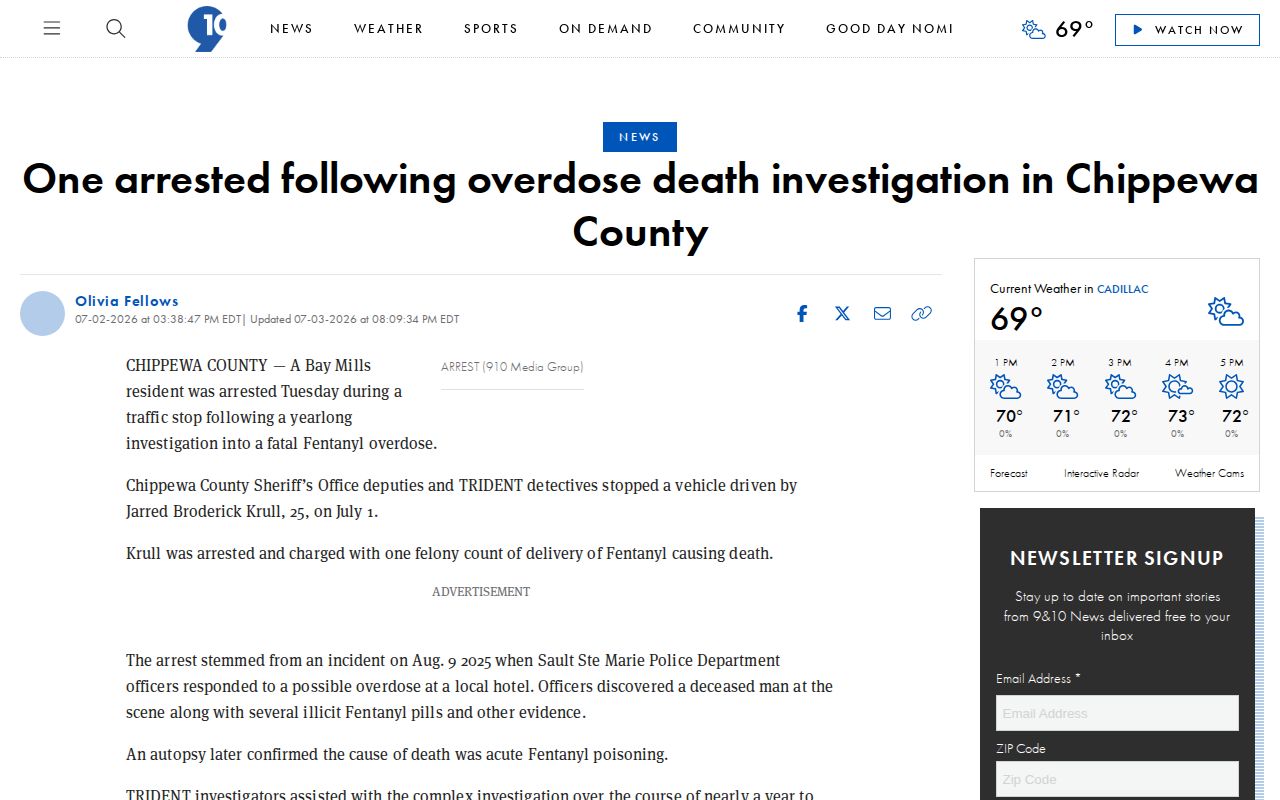Click the 2 PM forecast icon

tap(1062, 387)
